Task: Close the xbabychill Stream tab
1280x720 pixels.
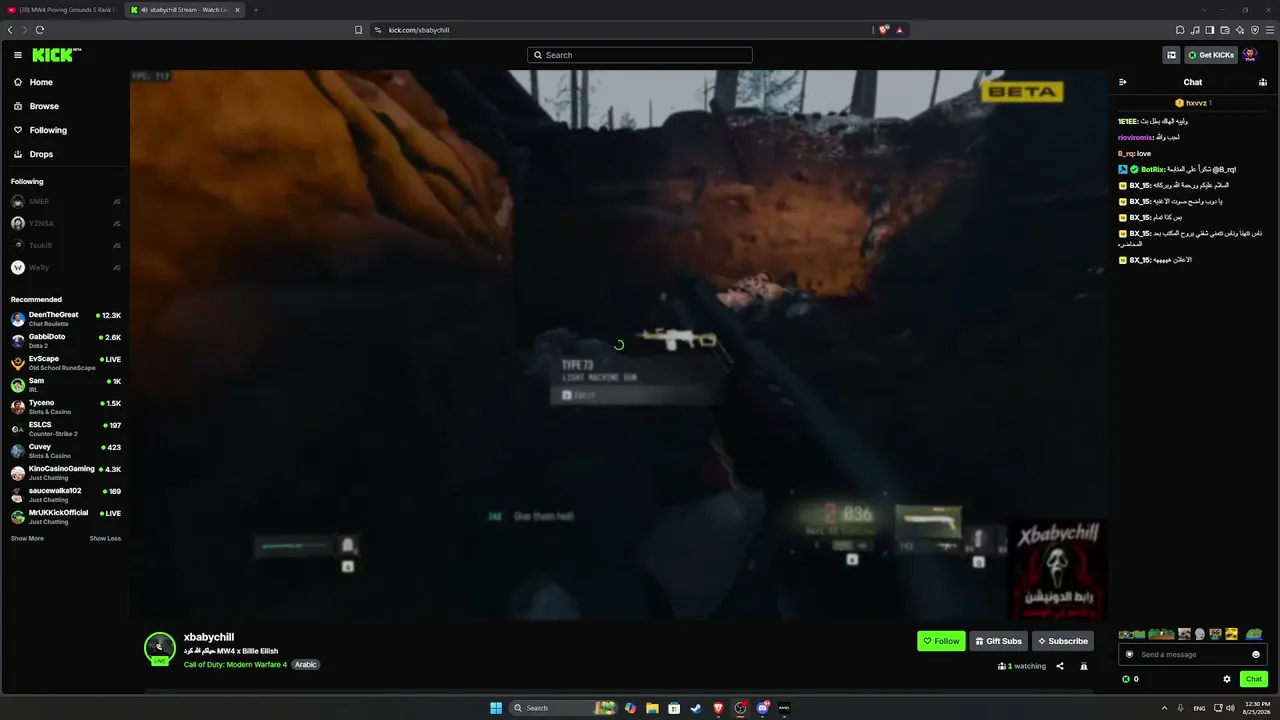Action: pos(237,10)
